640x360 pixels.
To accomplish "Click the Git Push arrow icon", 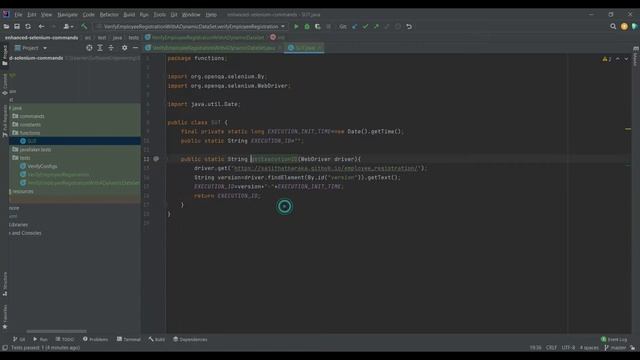I will [x=376, y=27].
